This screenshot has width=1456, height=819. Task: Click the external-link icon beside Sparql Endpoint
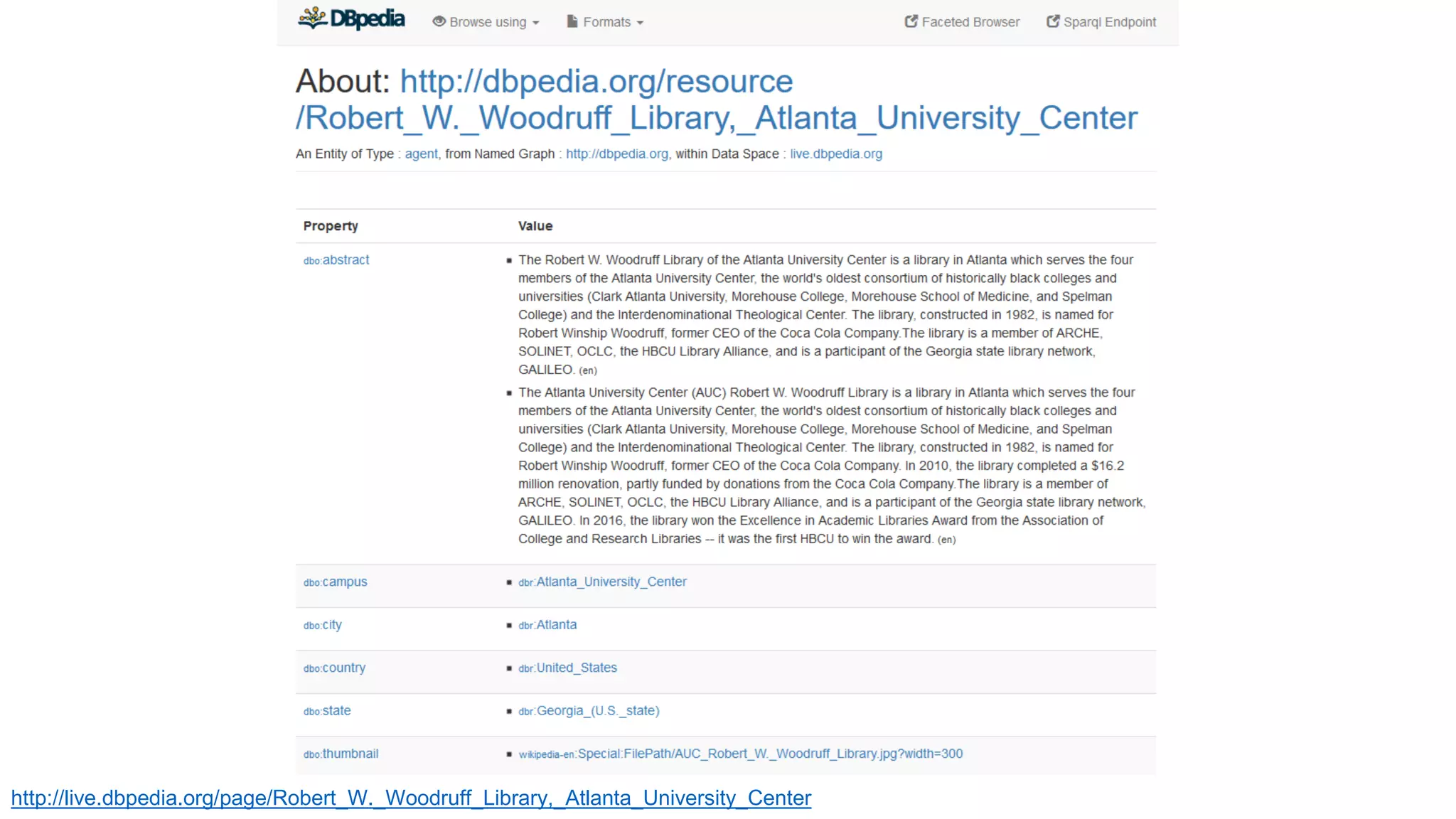[x=1053, y=21]
